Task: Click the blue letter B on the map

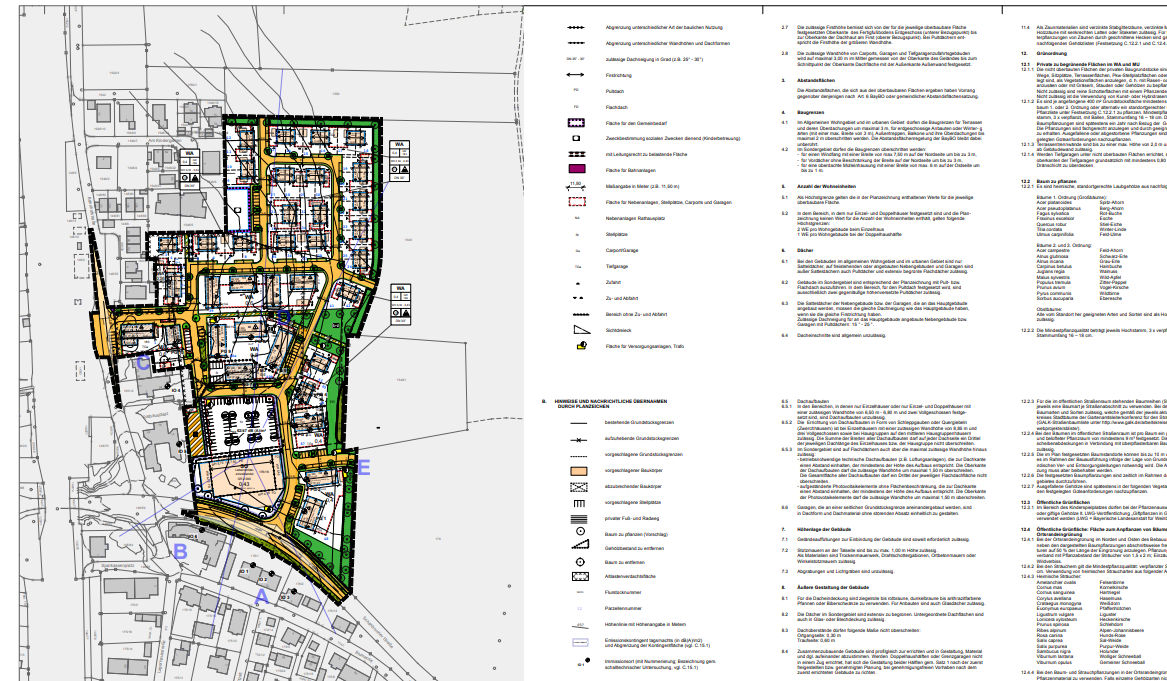Action: coord(180,551)
